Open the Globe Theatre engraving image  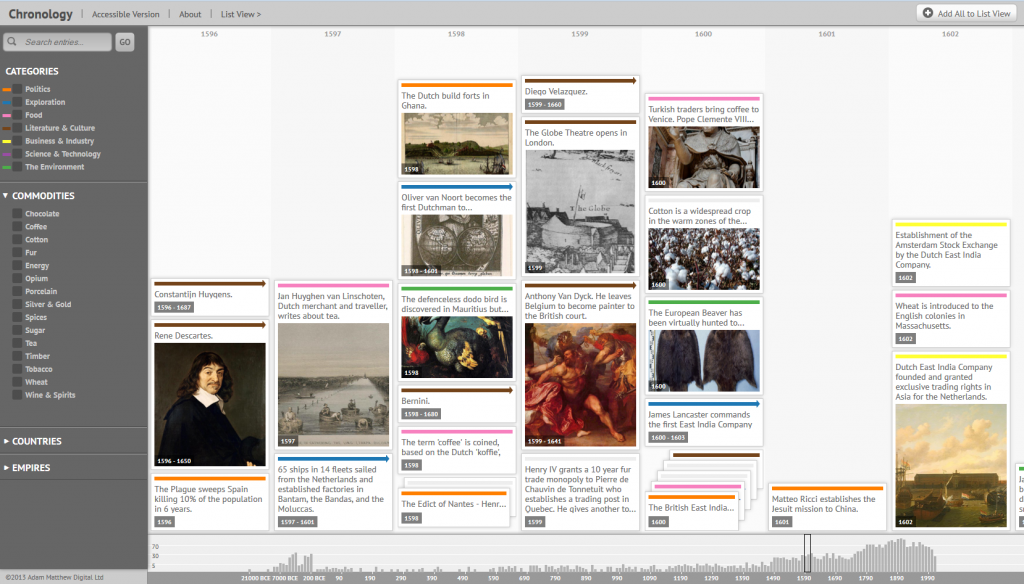580,212
